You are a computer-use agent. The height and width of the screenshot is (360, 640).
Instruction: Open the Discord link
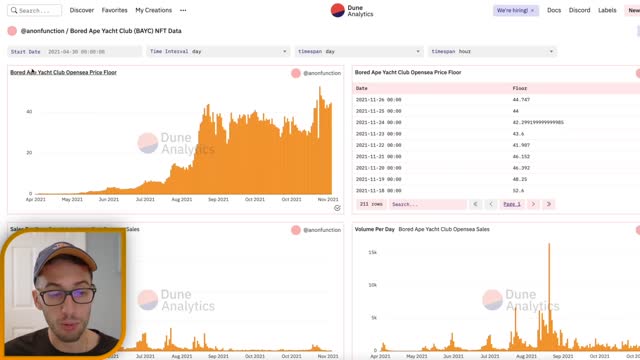point(580,10)
